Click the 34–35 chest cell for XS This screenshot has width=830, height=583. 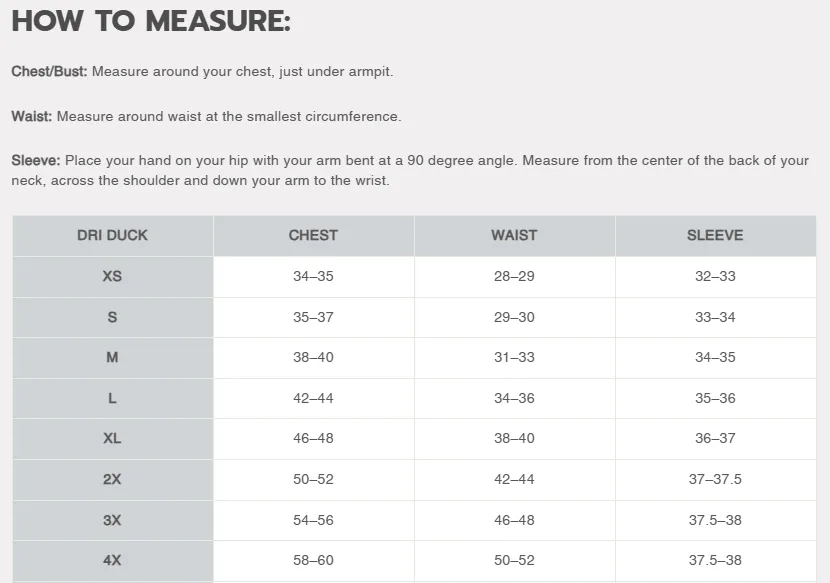313,276
